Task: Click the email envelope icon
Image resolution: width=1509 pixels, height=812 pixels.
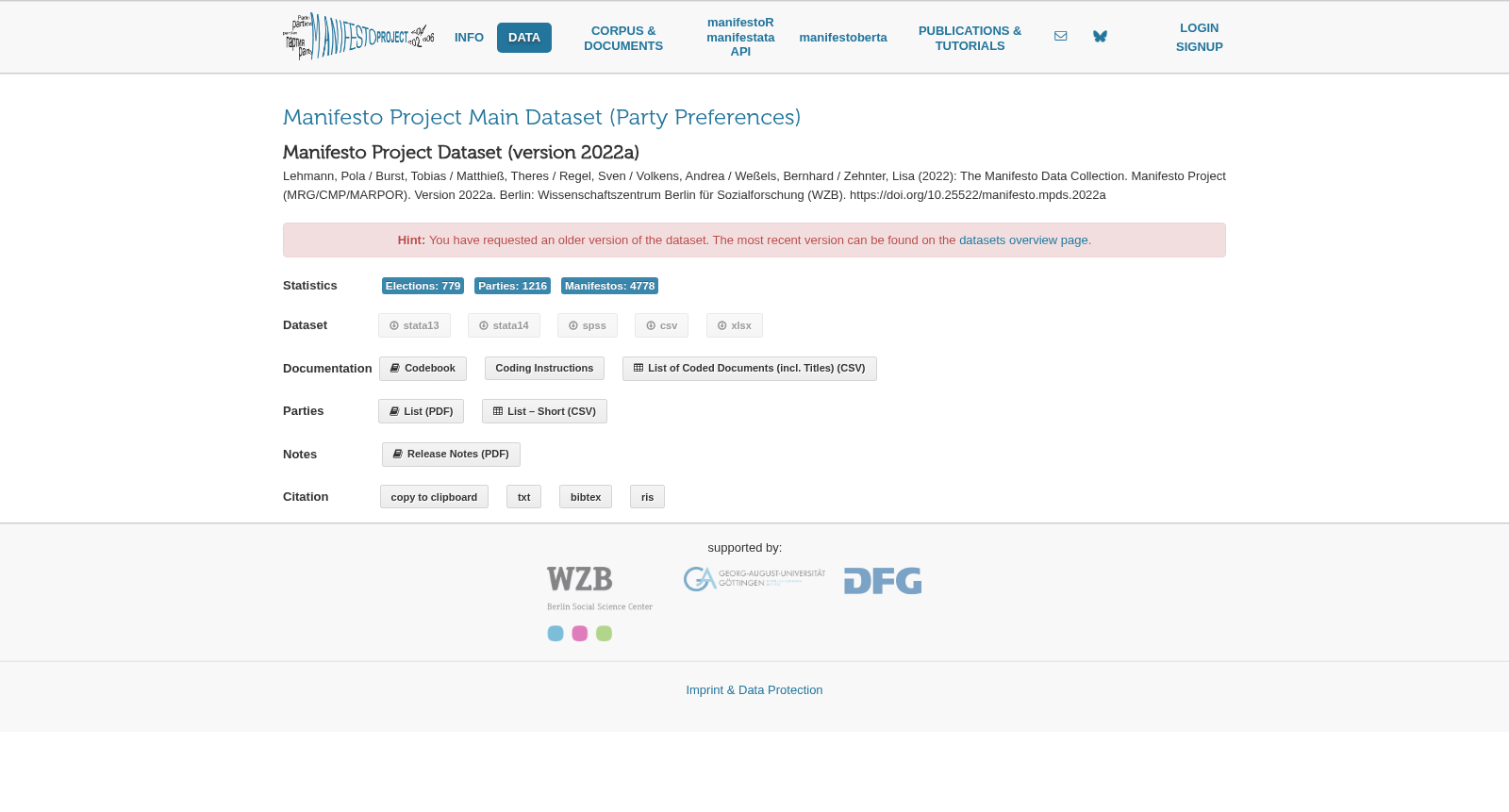Action: tap(1061, 37)
